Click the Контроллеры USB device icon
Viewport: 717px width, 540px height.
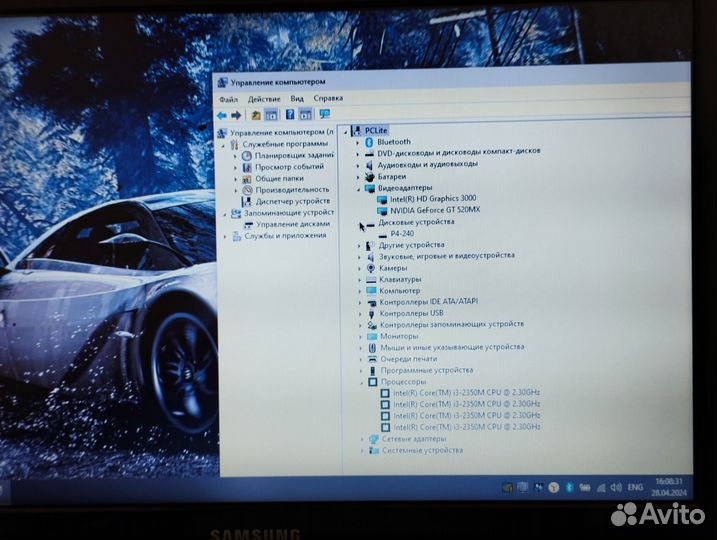(371, 314)
